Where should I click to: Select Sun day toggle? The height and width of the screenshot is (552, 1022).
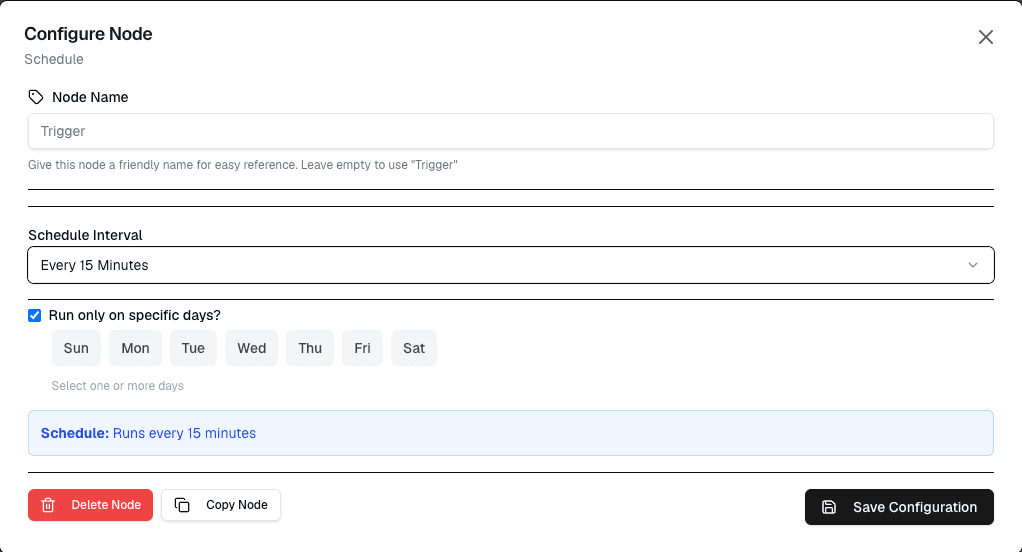(76, 348)
